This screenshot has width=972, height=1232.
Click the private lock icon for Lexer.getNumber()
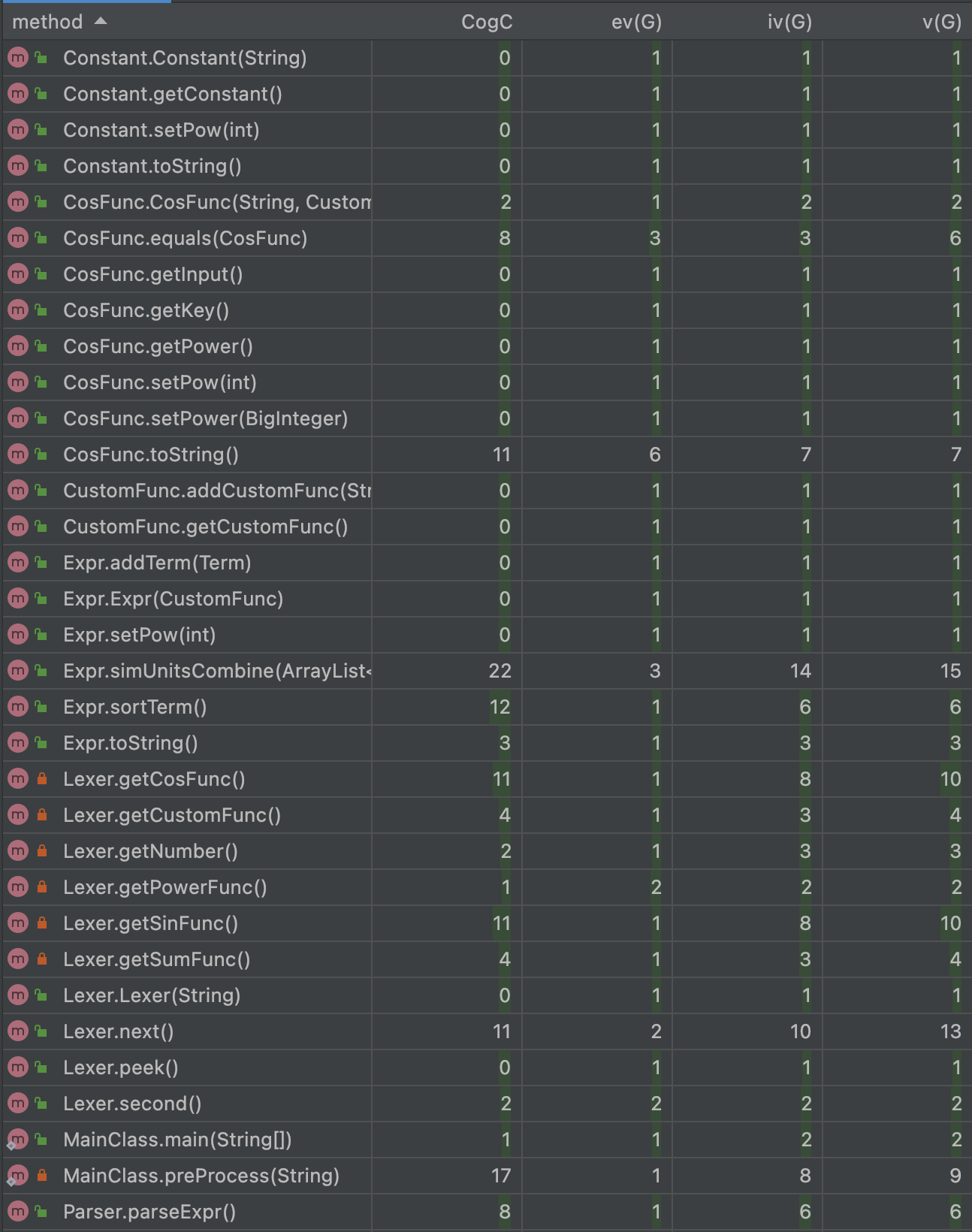tap(42, 851)
